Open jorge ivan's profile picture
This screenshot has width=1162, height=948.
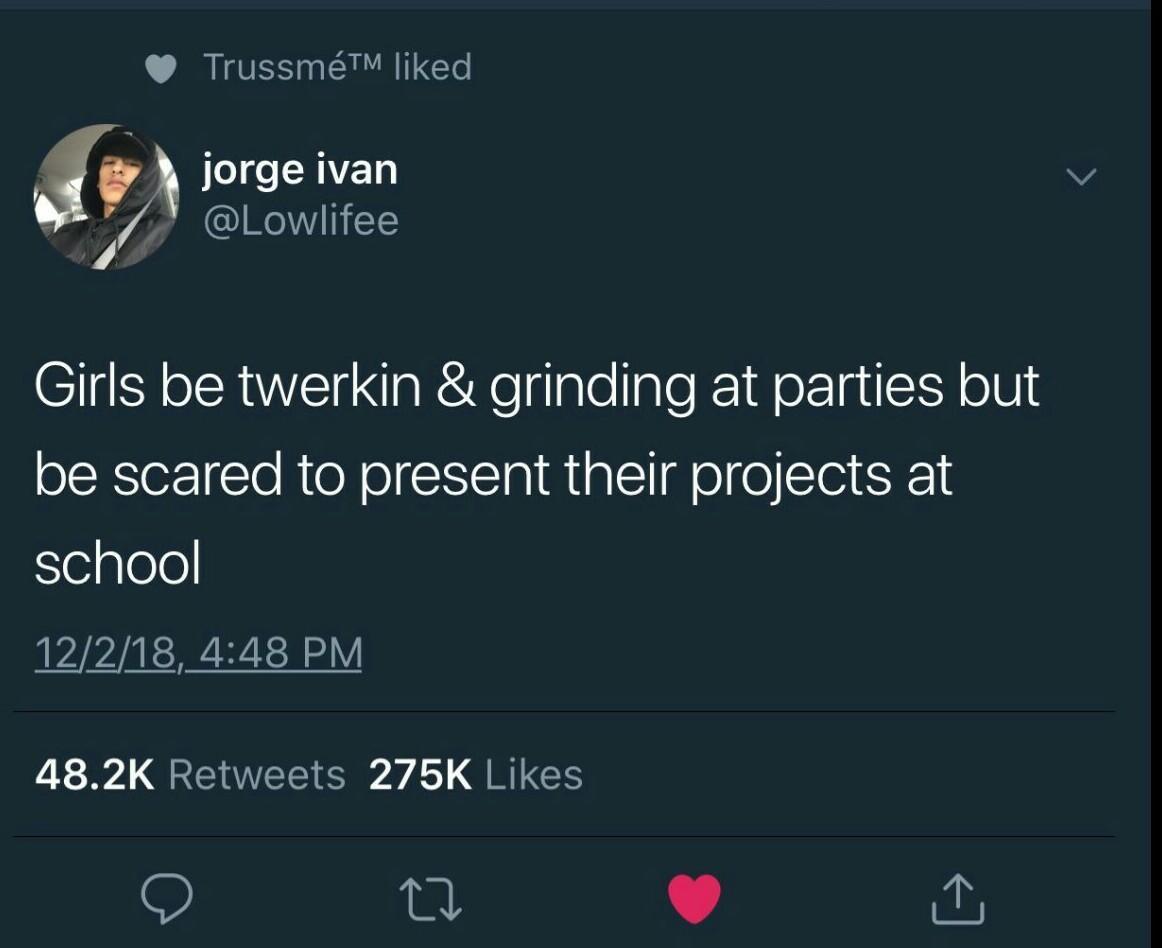(x=106, y=196)
